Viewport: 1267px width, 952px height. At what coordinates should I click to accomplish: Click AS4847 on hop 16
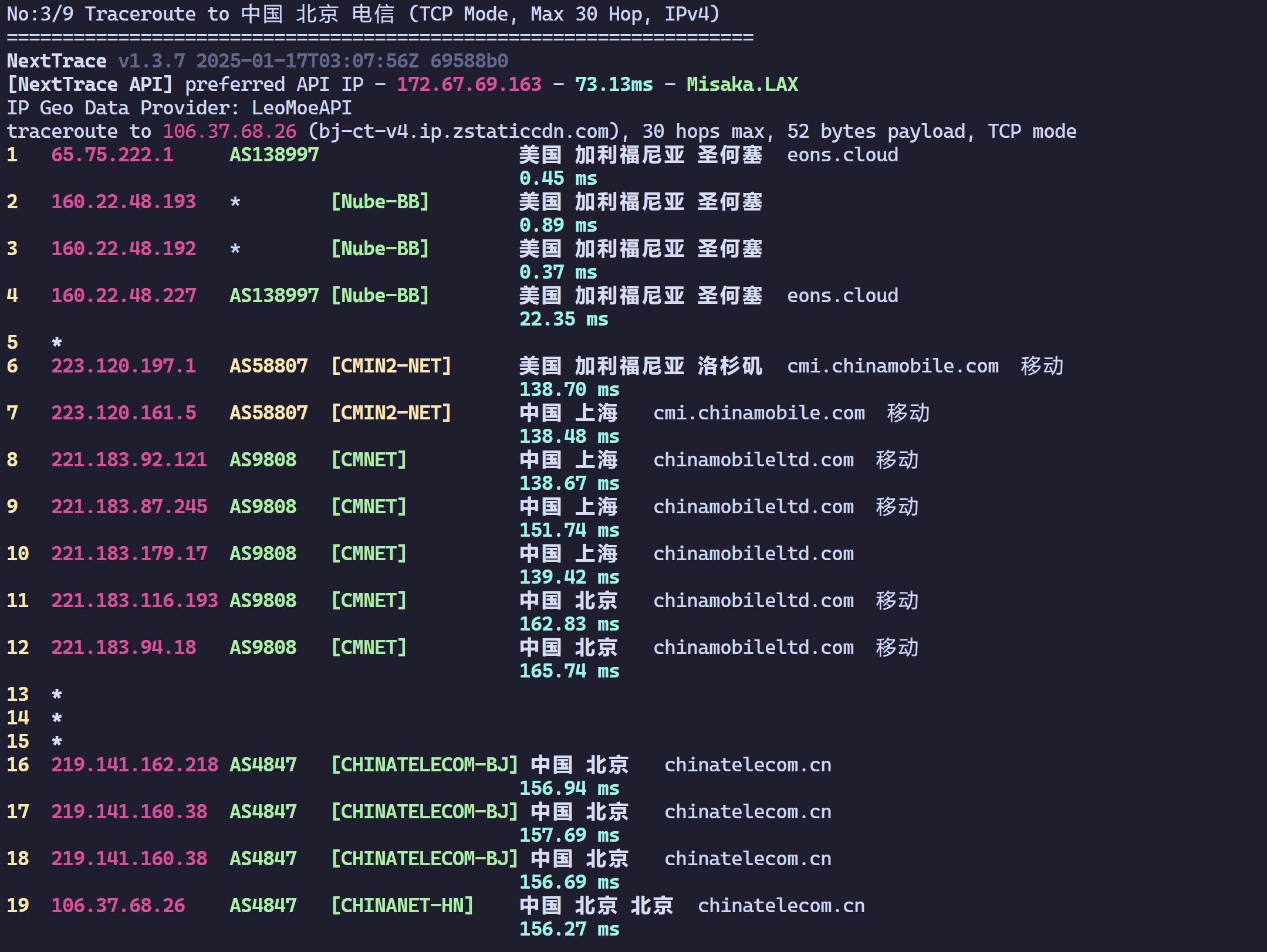click(x=263, y=765)
